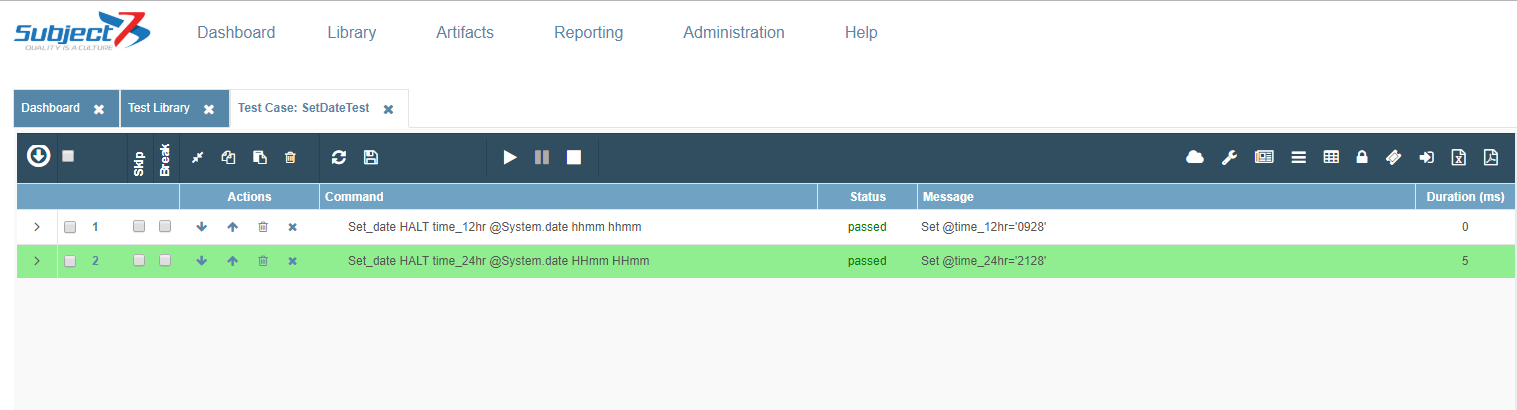The height and width of the screenshot is (410, 1517).
Task: Export the test case to PDF
Action: (x=1491, y=157)
